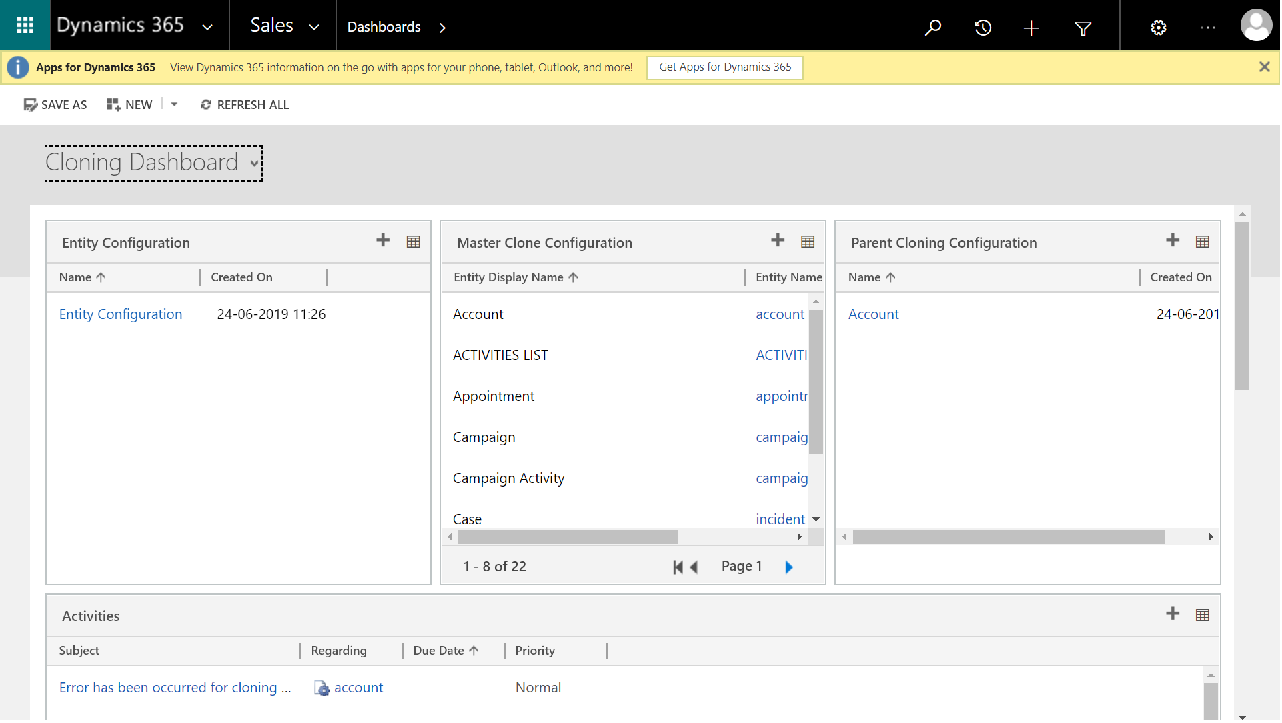Open advanced find funnel icon
The image size is (1282, 723).
[x=1083, y=28]
